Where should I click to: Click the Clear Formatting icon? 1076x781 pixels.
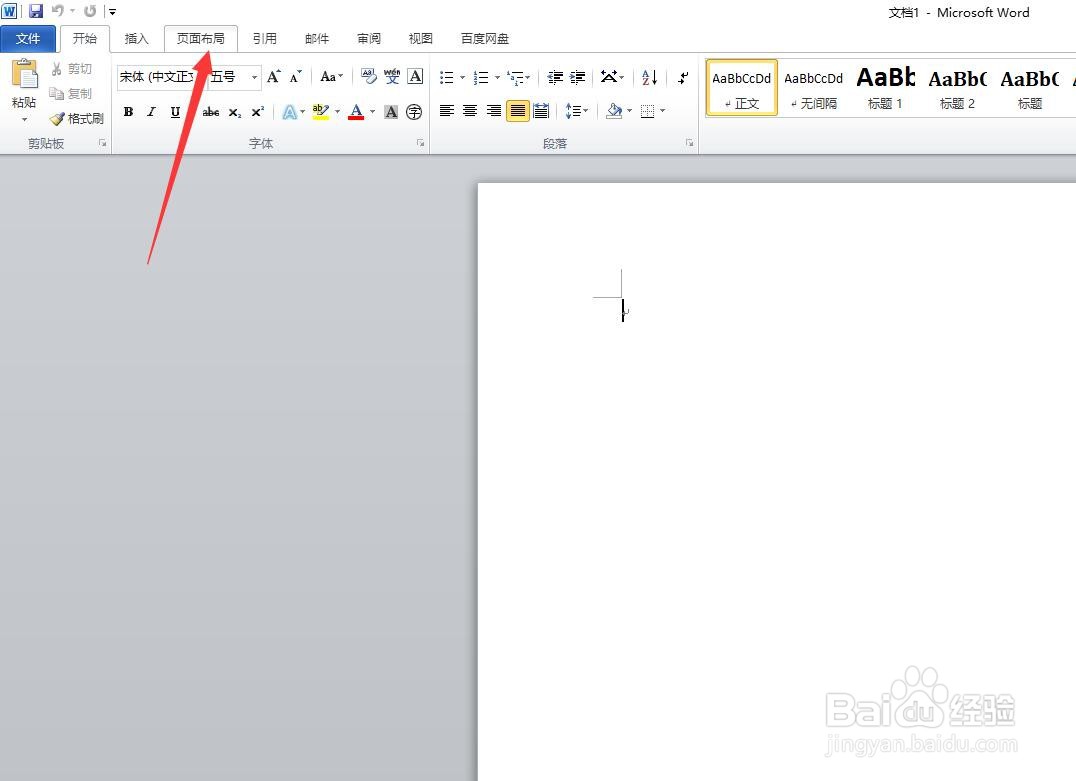point(369,76)
